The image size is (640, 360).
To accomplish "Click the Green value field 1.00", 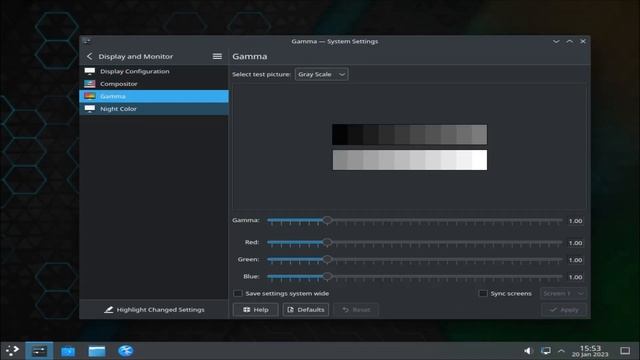I will pos(576,260).
